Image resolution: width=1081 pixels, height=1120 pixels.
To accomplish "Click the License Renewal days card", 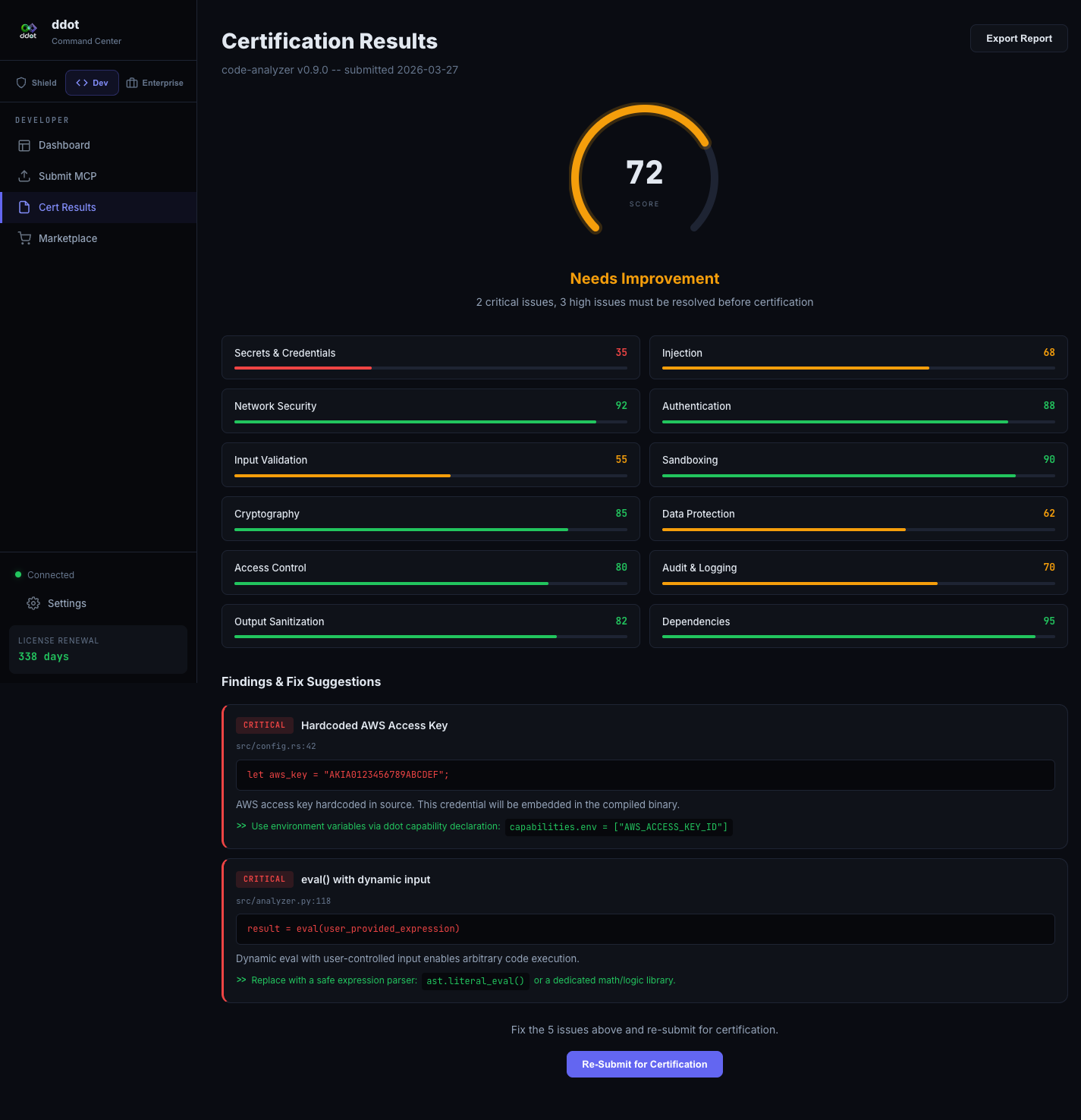I will (x=97, y=649).
